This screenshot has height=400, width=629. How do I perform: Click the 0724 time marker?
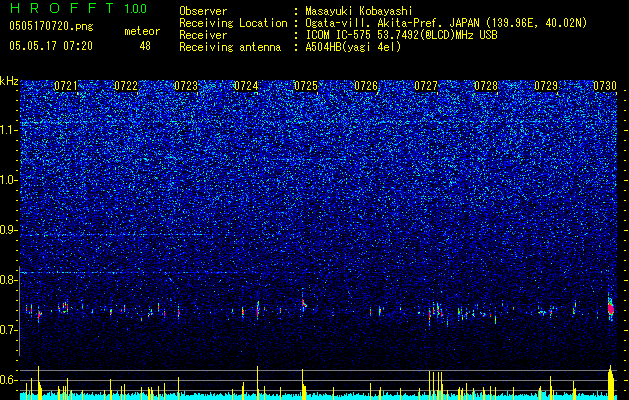(x=246, y=86)
